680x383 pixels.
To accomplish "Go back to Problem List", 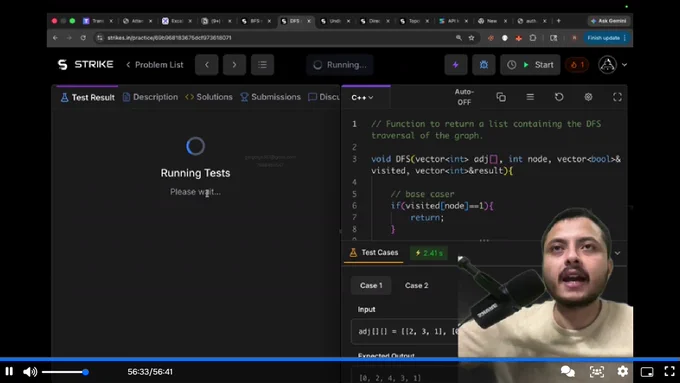I will tap(155, 65).
